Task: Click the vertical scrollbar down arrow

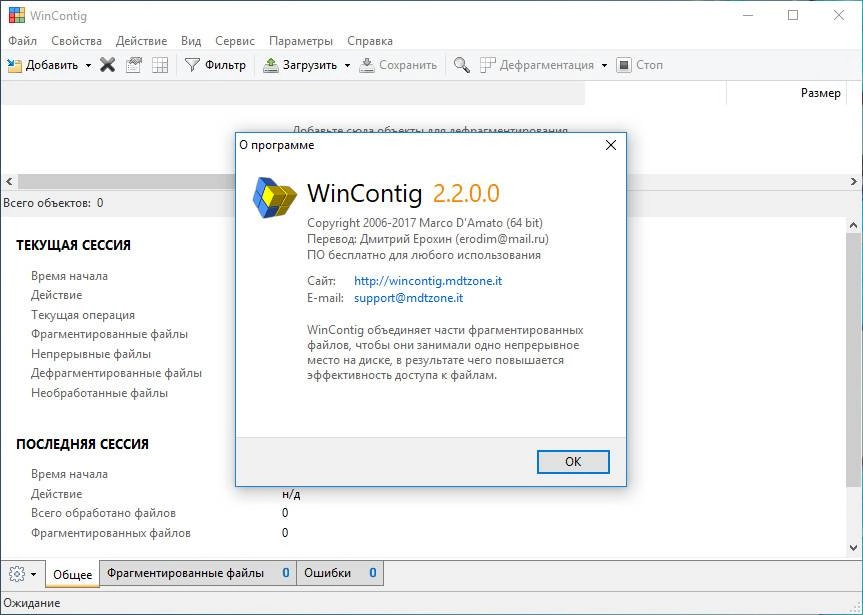Action: coord(854,548)
